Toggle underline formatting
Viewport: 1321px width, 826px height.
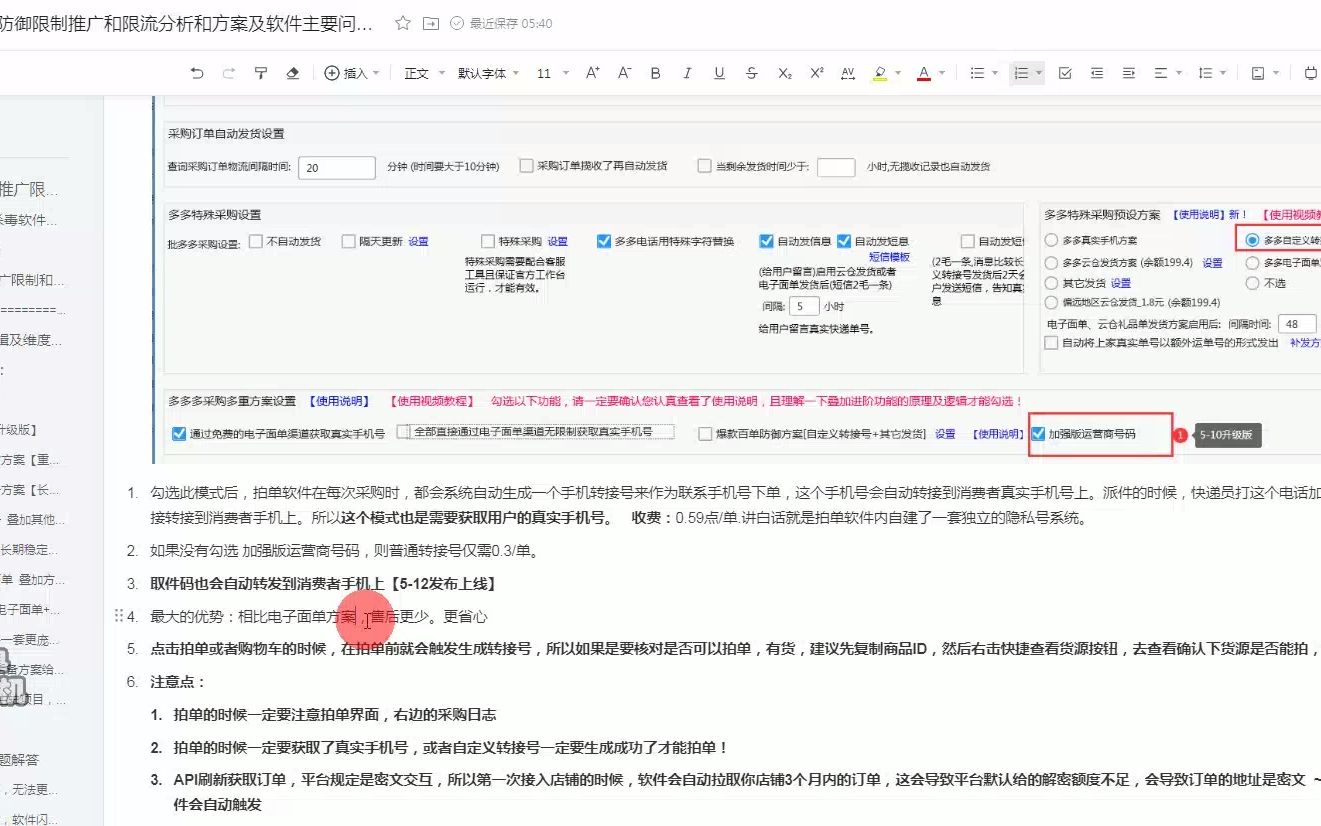pyautogui.click(x=719, y=73)
